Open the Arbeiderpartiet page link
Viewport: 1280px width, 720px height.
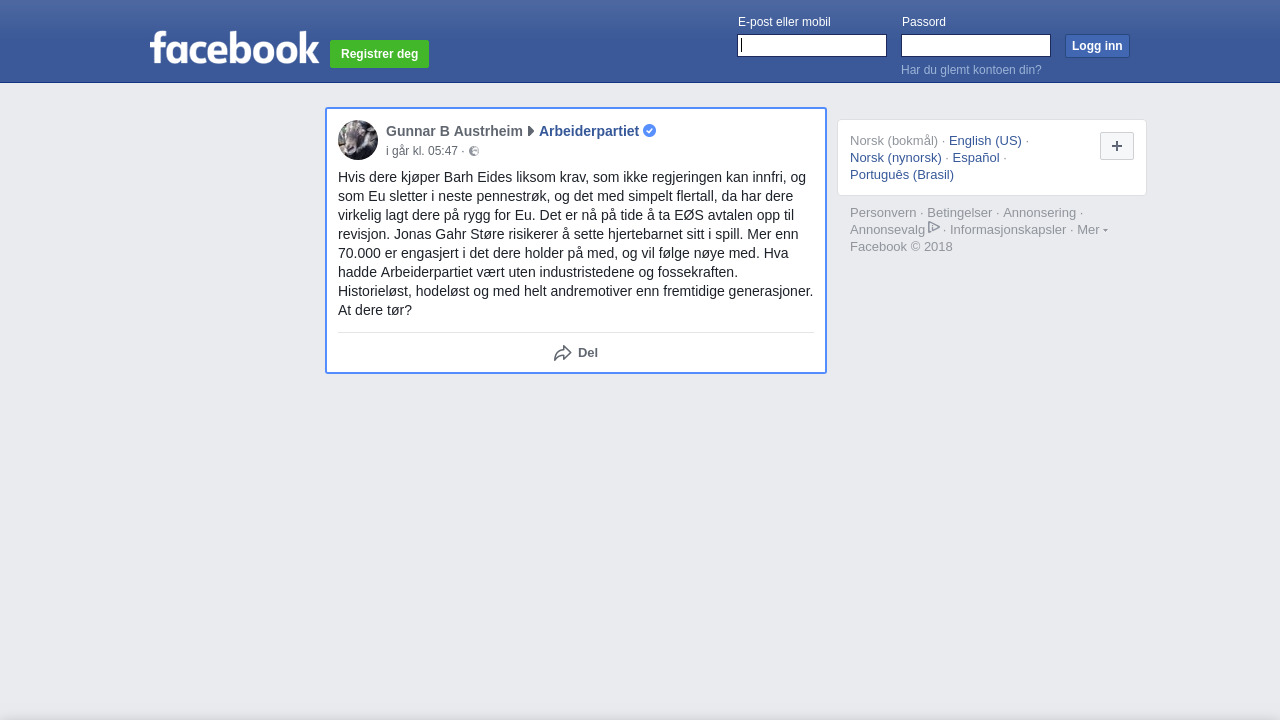click(x=589, y=131)
